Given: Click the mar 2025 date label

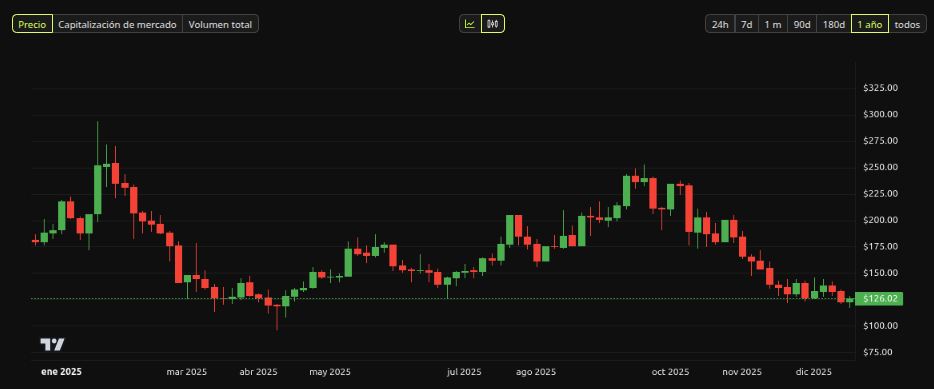Looking at the screenshot, I should pyautogui.click(x=187, y=372).
